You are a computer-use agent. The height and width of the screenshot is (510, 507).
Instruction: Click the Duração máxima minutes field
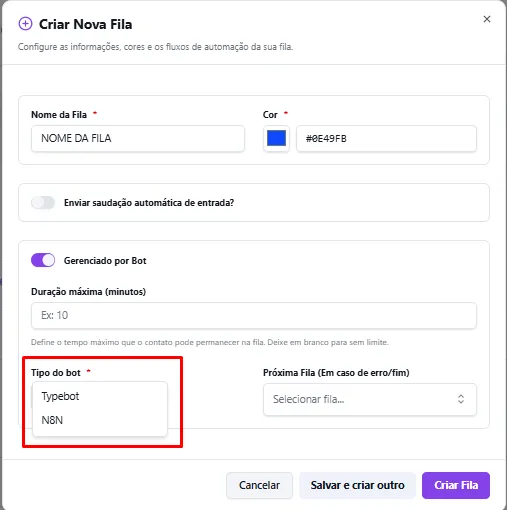coord(254,315)
